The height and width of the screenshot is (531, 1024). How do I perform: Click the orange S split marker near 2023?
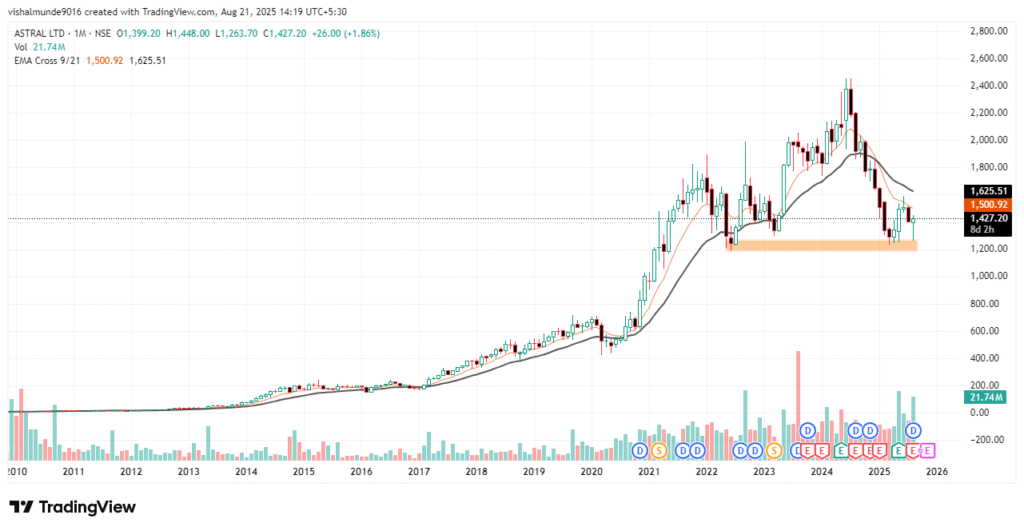(774, 451)
